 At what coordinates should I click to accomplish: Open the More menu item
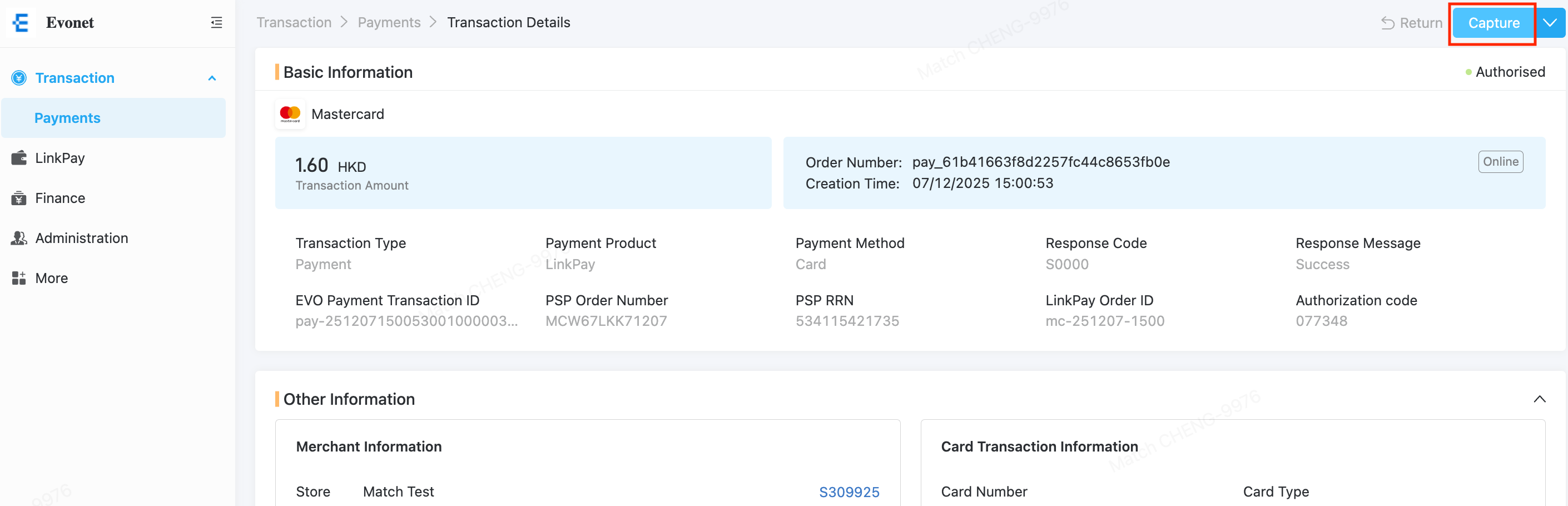(x=113, y=278)
